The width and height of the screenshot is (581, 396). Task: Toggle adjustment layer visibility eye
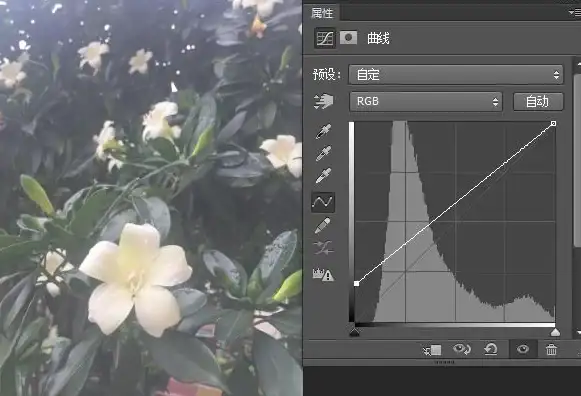[x=522, y=349]
